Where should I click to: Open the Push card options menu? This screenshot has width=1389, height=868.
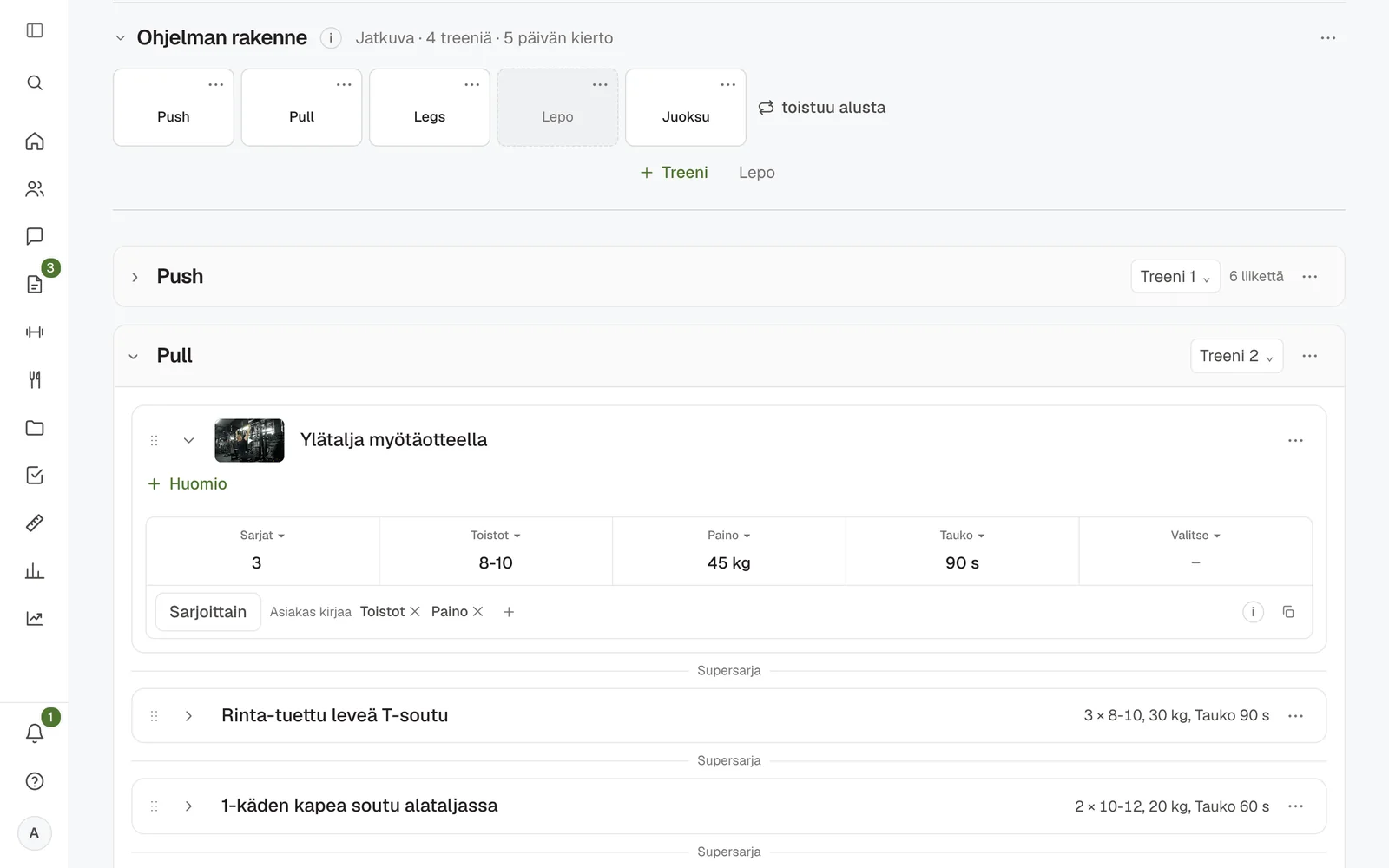click(216, 85)
